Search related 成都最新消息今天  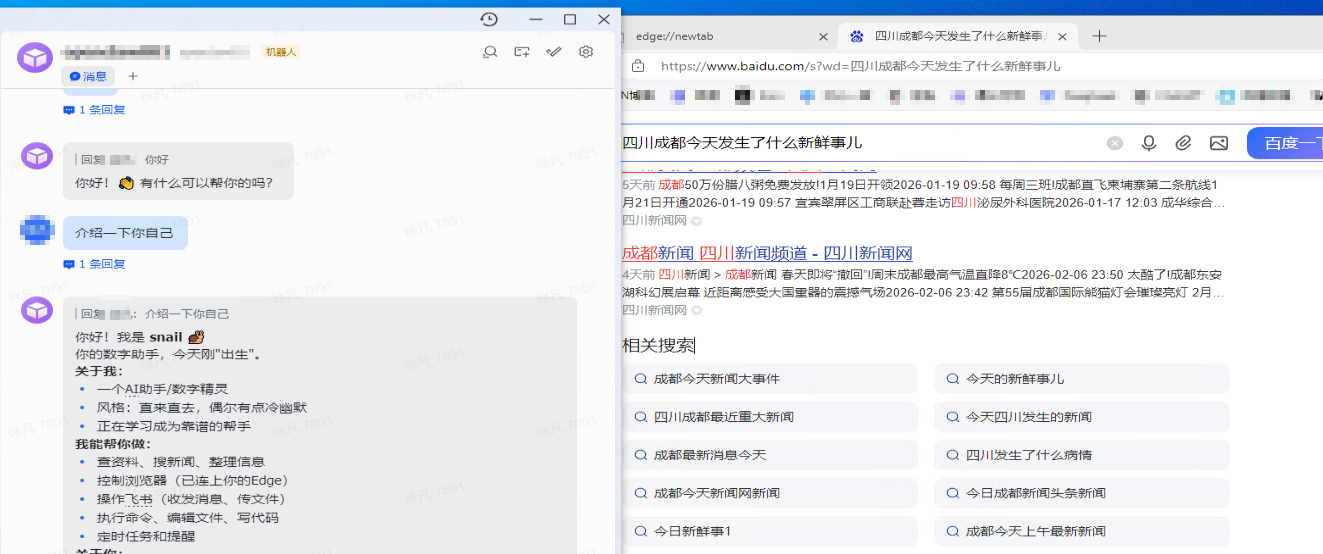click(770, 455)
